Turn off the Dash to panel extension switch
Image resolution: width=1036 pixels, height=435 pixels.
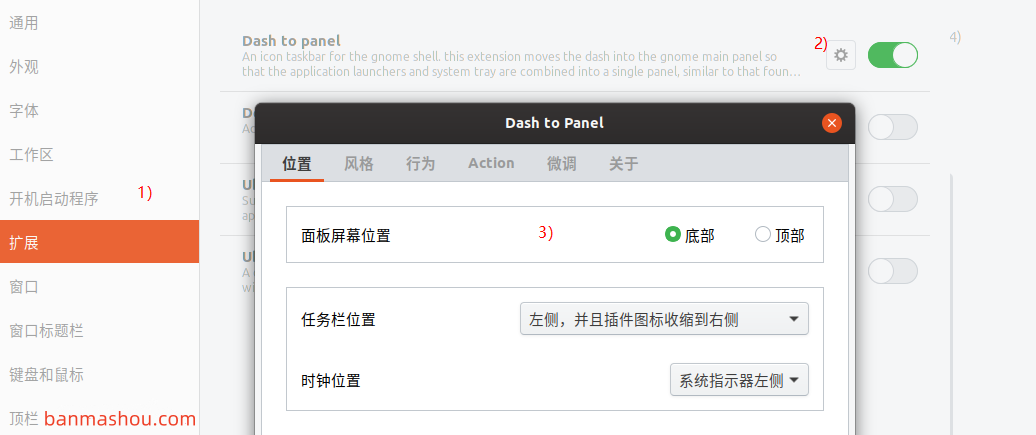pyautogui.click(x=893, y=56)
